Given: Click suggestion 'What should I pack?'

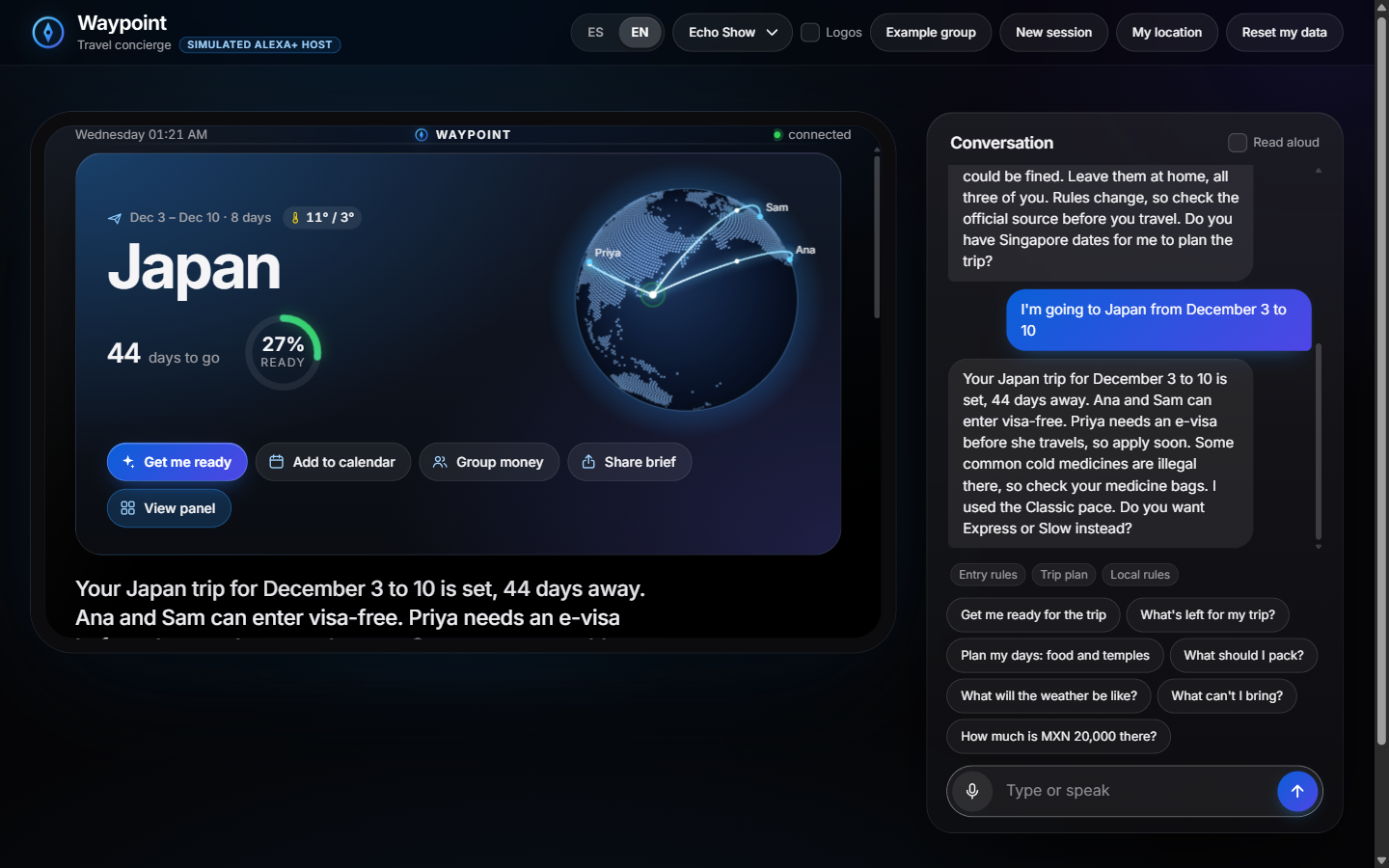Looking at the screenshot, I should click(x=1243, y=656).
